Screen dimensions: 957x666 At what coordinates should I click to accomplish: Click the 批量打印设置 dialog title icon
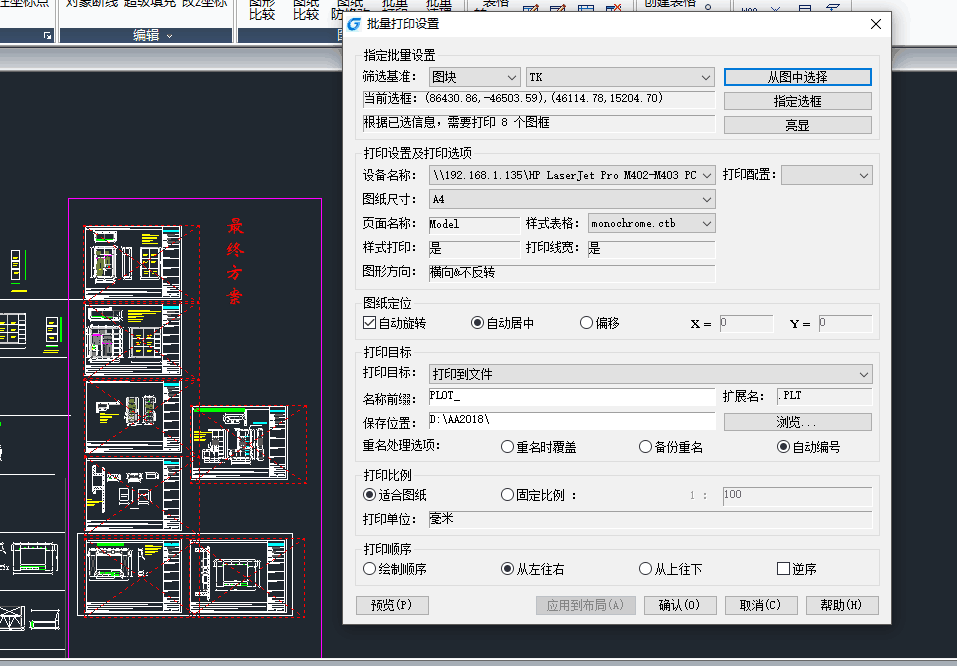coord(354,24)
